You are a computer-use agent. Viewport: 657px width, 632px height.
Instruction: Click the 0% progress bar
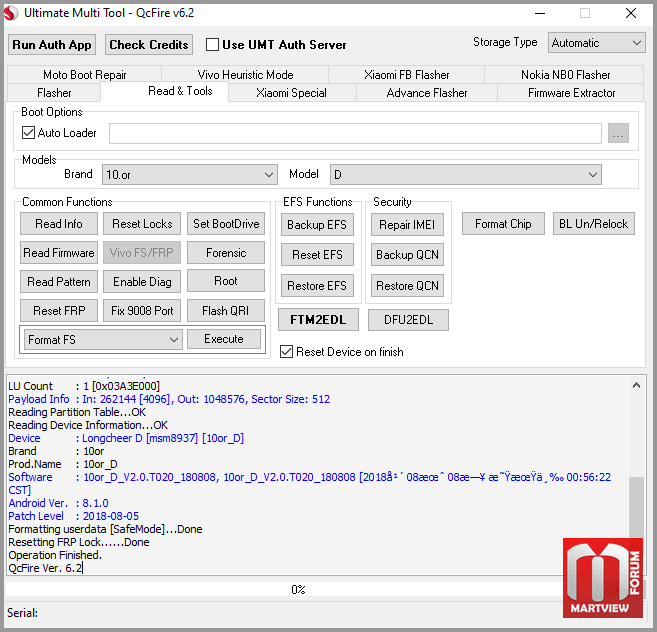[x=298, y=590]
